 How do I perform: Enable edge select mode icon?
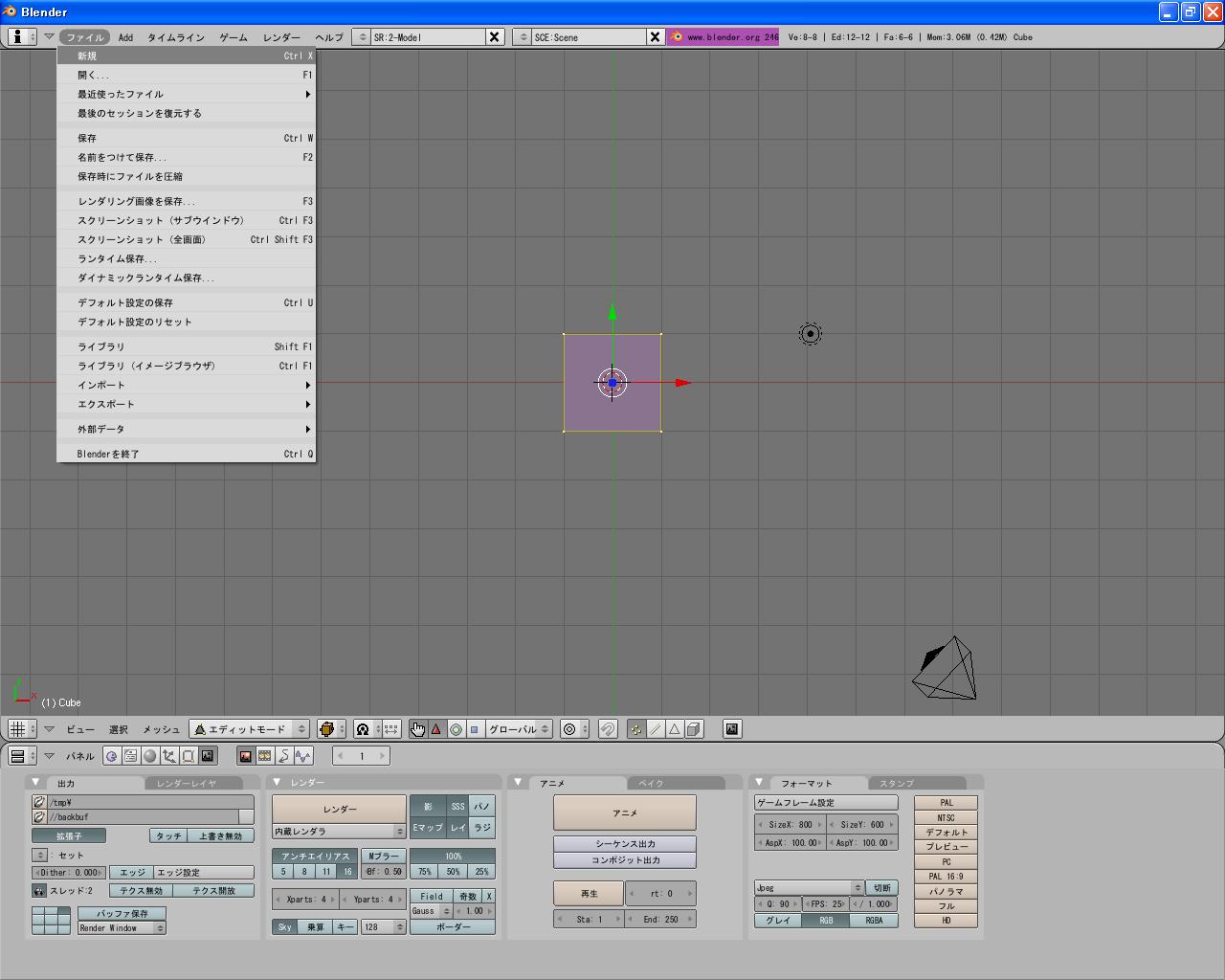tap(656, 729)
